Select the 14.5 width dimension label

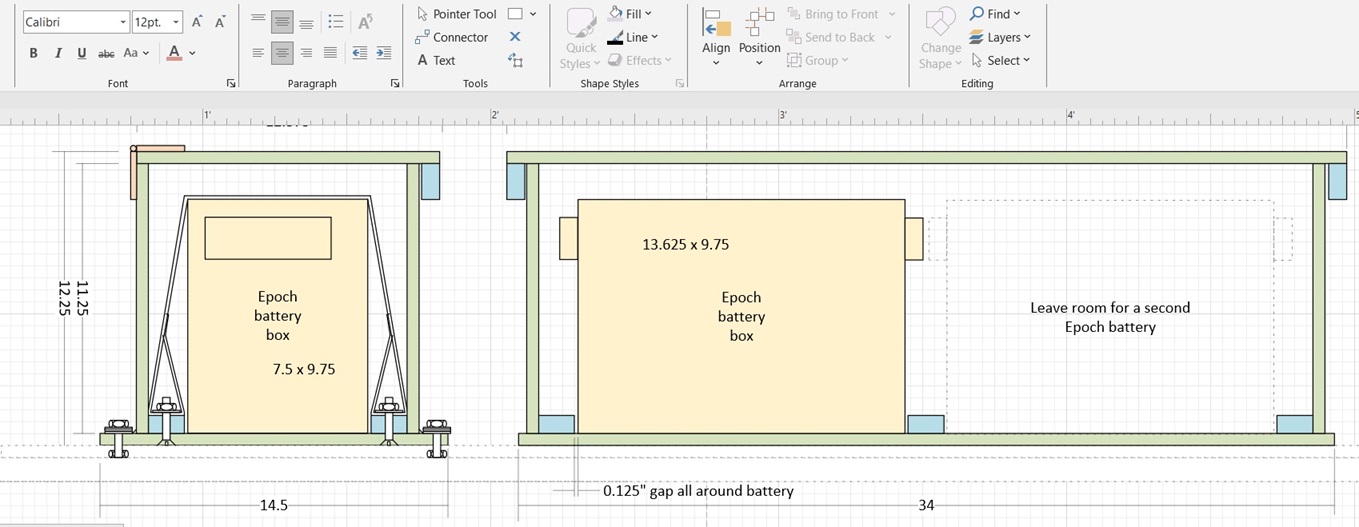tap(273, 505)
